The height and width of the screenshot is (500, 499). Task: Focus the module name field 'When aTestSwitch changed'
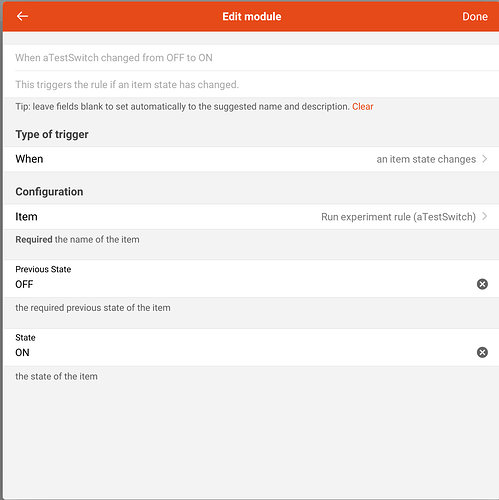pyautogui.click(x=257, y=58)
